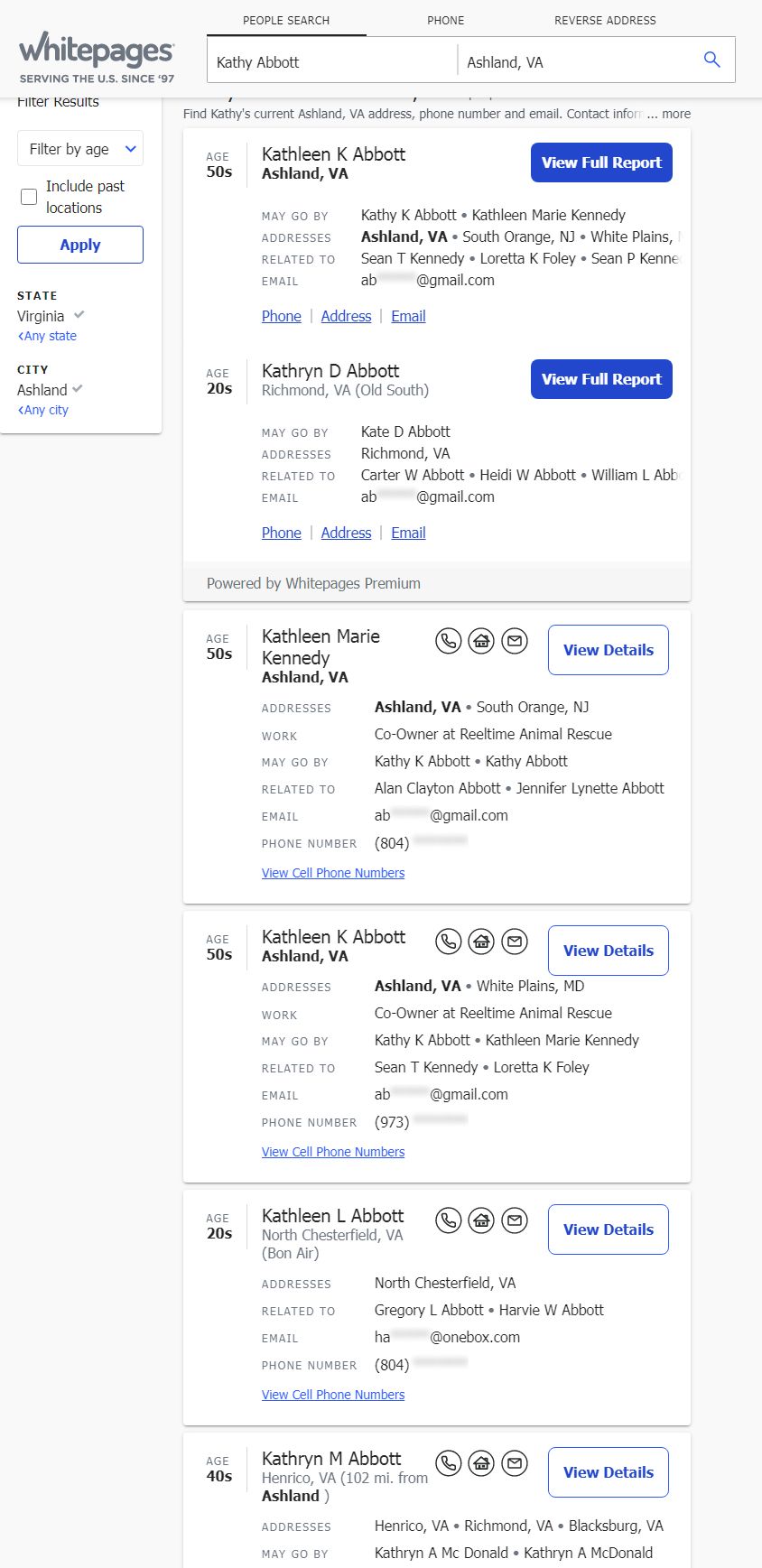Image resolution: width=762 pixels, height=1568 pixels.
Task: Open Email link under premium Kathleen K Abbott
Action: pyautogui.click(x=408, y=316)
